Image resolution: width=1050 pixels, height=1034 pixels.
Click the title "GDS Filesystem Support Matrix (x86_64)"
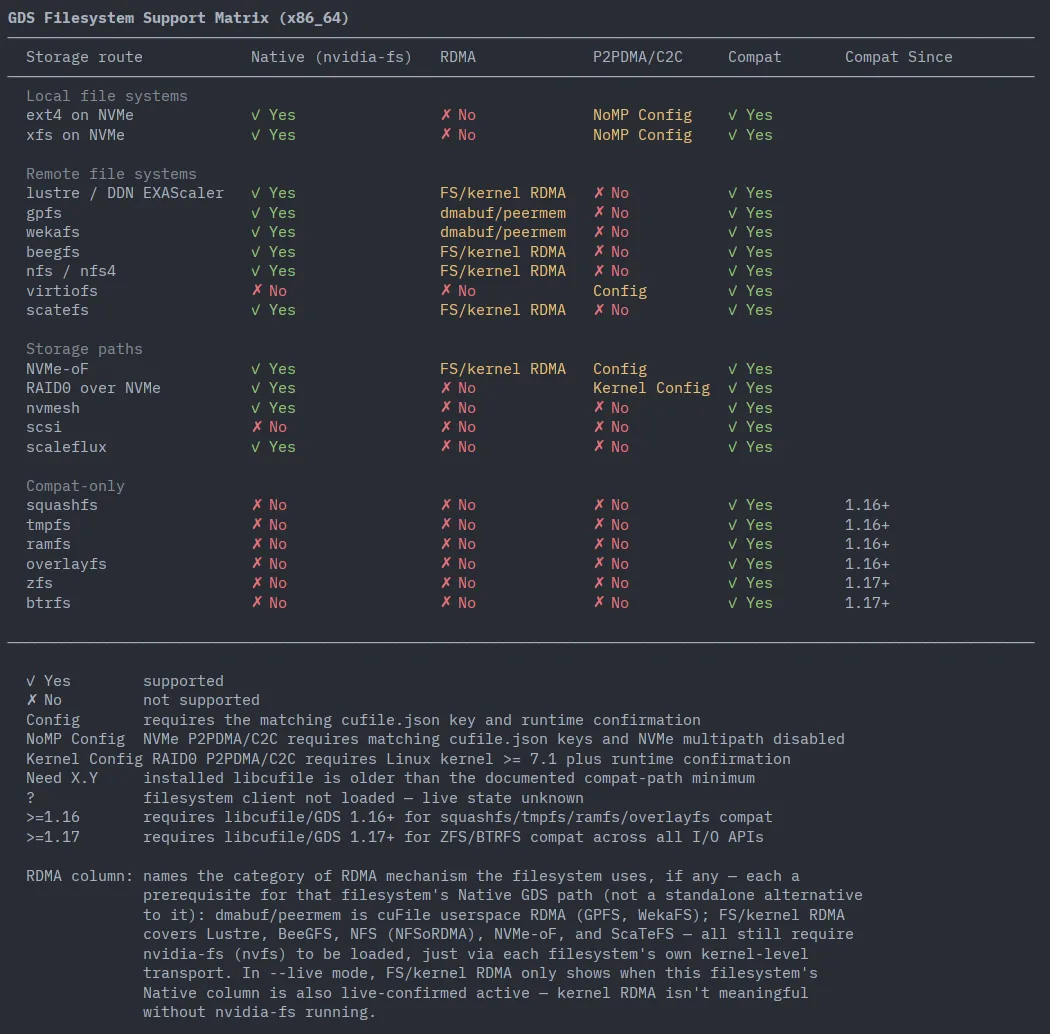(178, 18)
